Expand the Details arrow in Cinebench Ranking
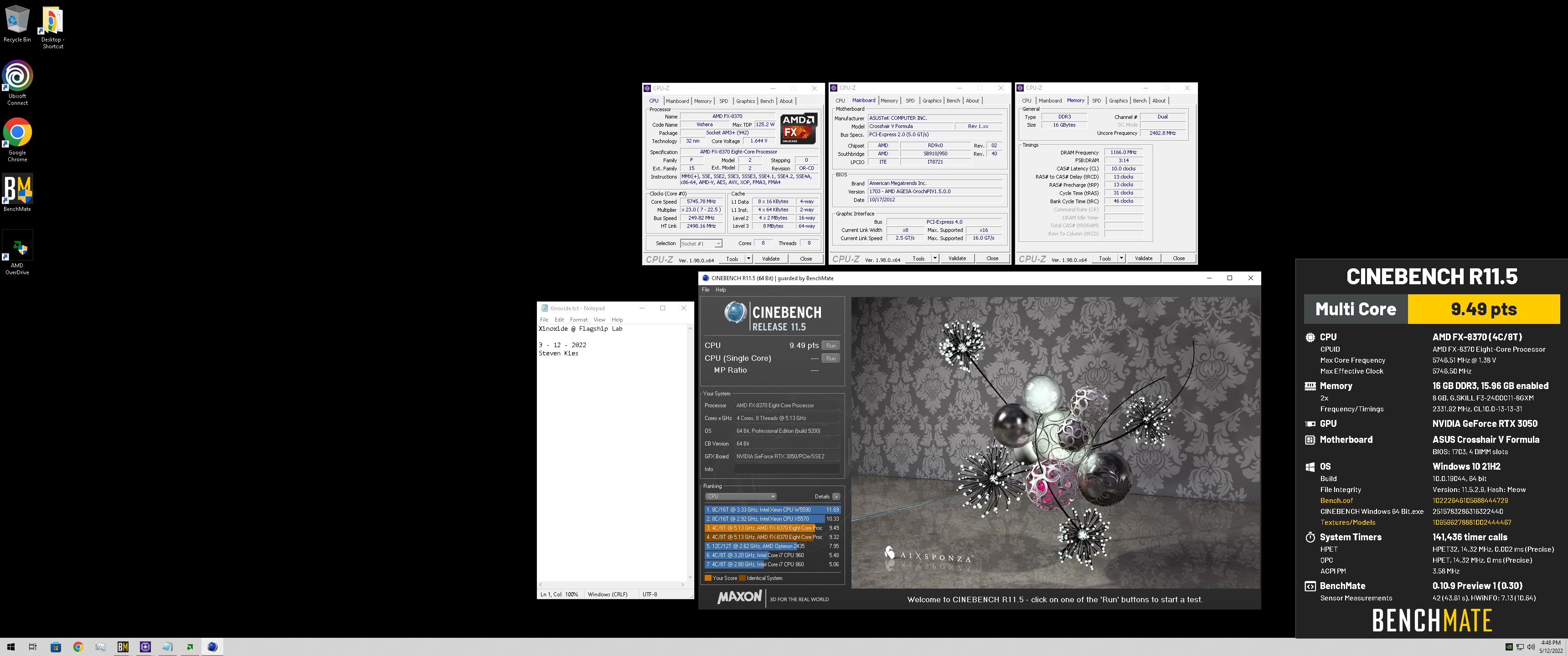Image resolution: width=1568 pixels, height=656 pixels. coord(836,497)
